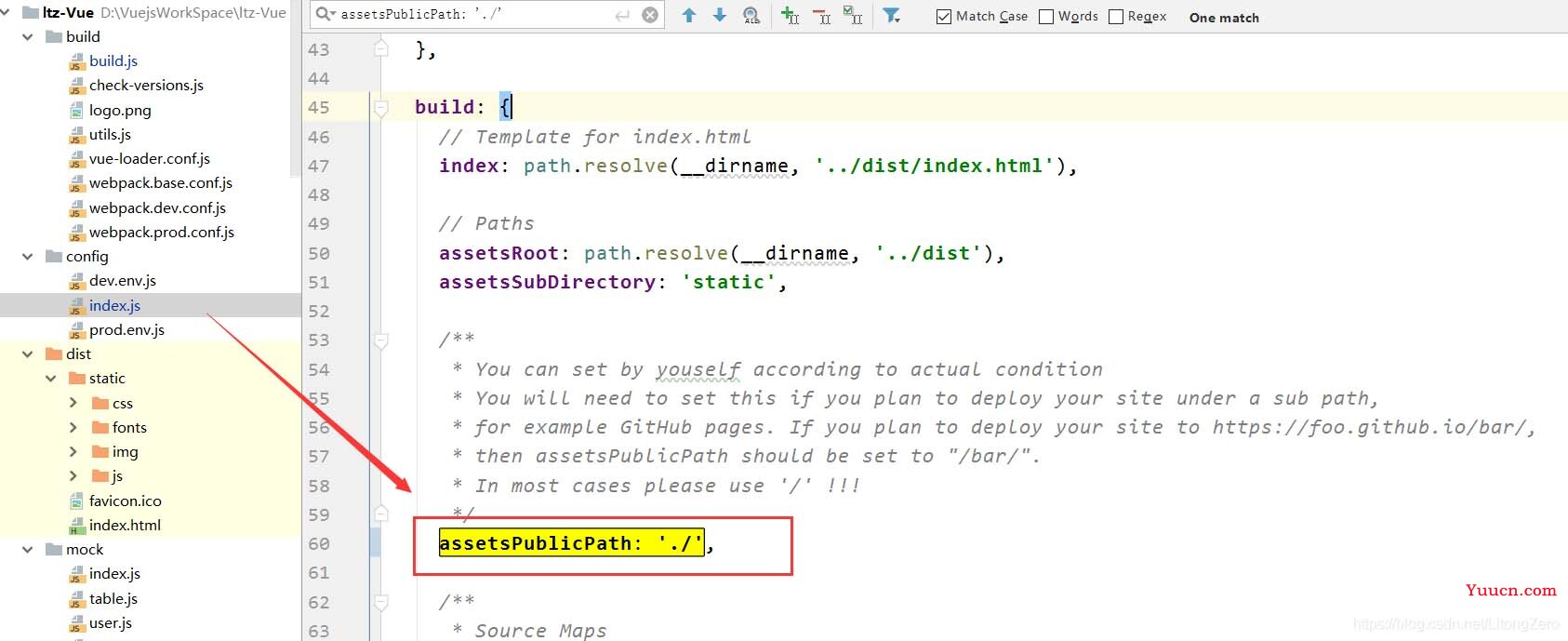The height and width of the screenshot is (641, 1568).
Task: Collapse the static folder
Action: click(x=51, y=378)
